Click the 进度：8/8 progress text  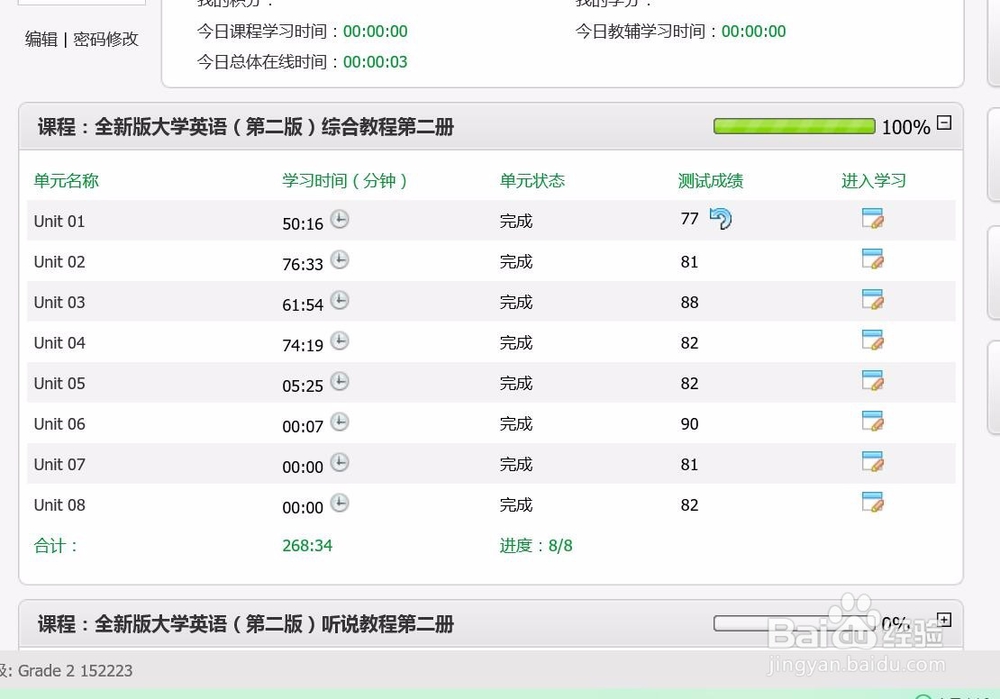point(536,546)
